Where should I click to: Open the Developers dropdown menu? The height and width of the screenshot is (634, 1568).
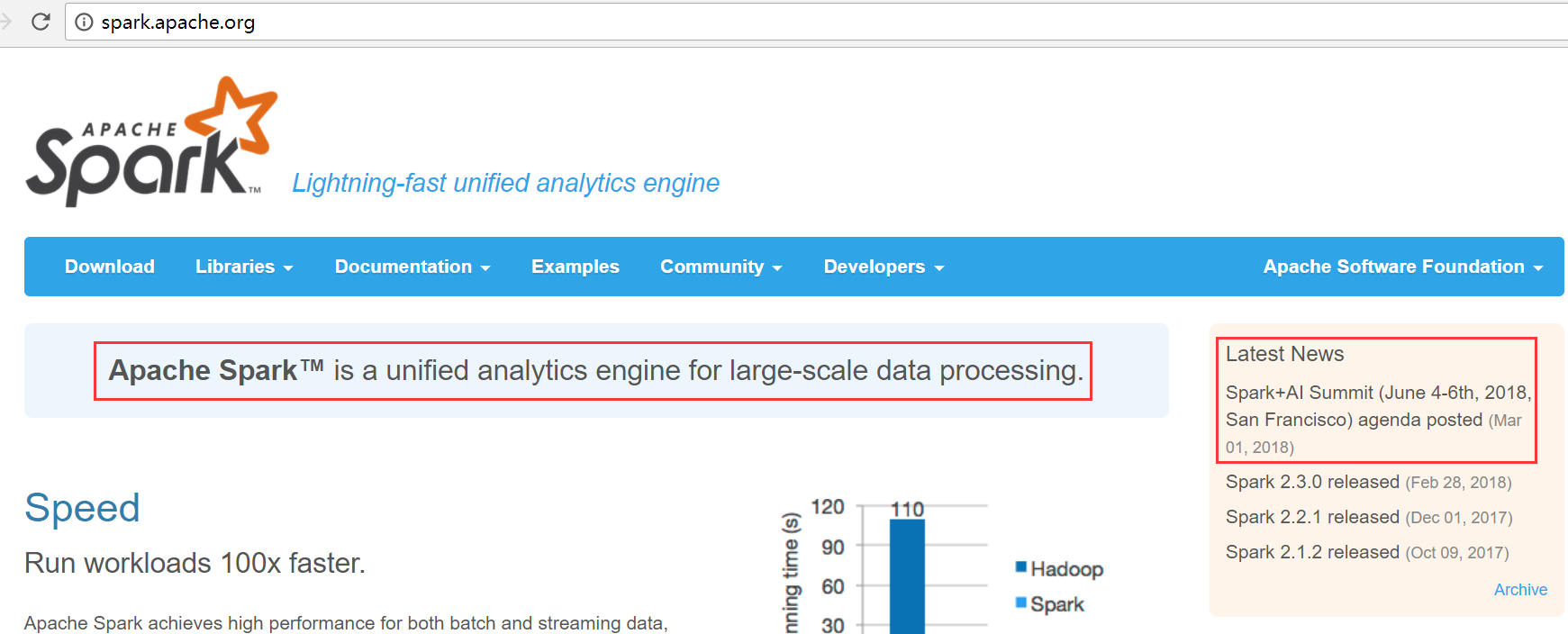pyautogui.click(x=884, y=267)
